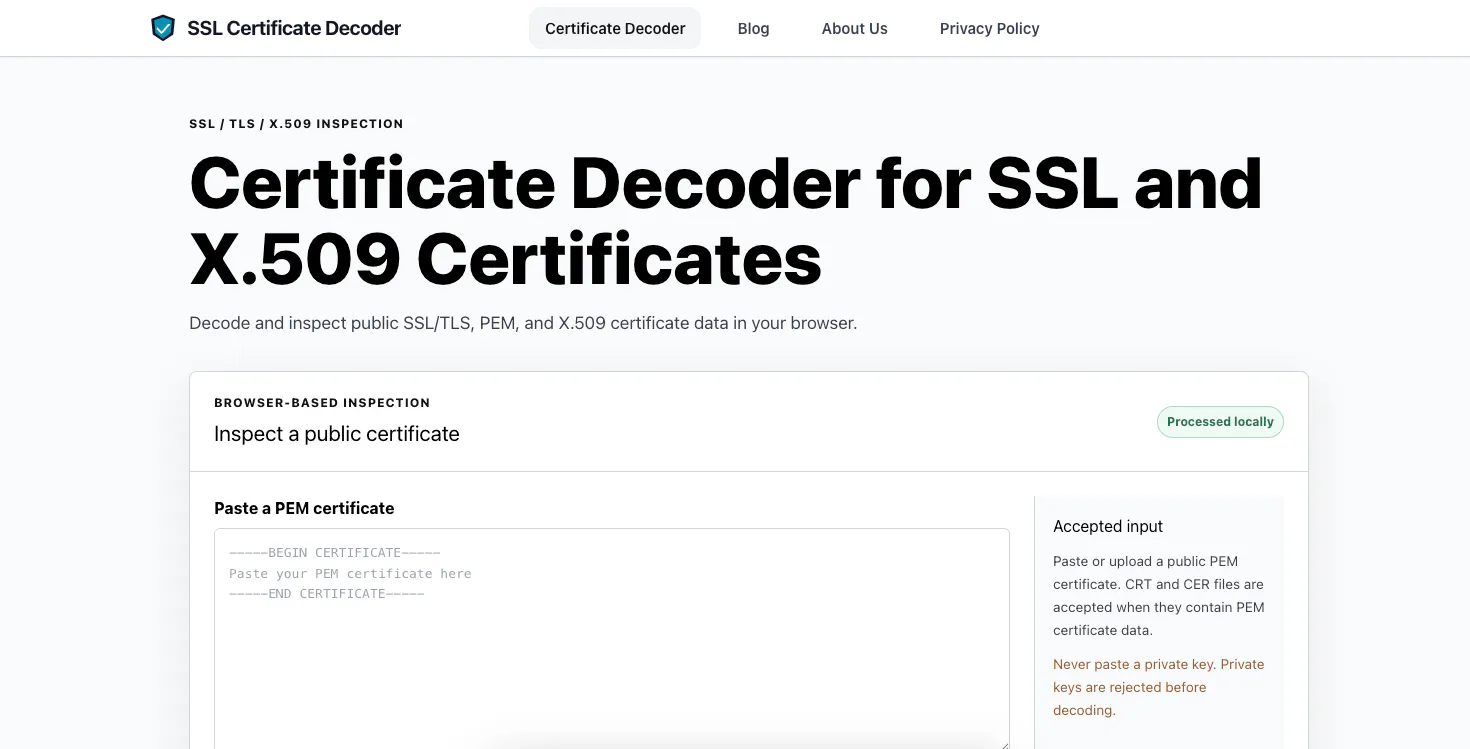Click the Paste or upload a public PEM paragraph
Viewport: 1470px width, 749px height.
[x=1159, y=596]
